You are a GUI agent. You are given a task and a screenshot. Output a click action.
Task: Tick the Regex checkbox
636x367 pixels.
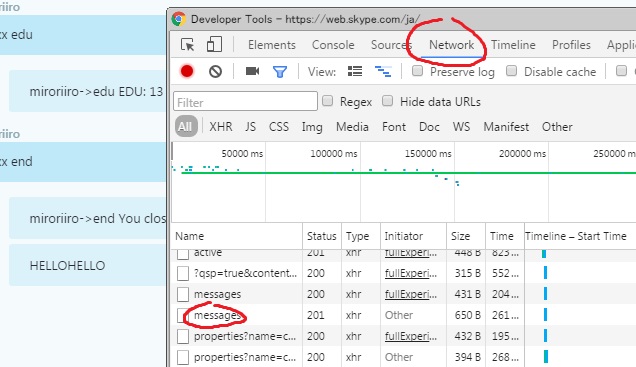[x=327, y=101]
